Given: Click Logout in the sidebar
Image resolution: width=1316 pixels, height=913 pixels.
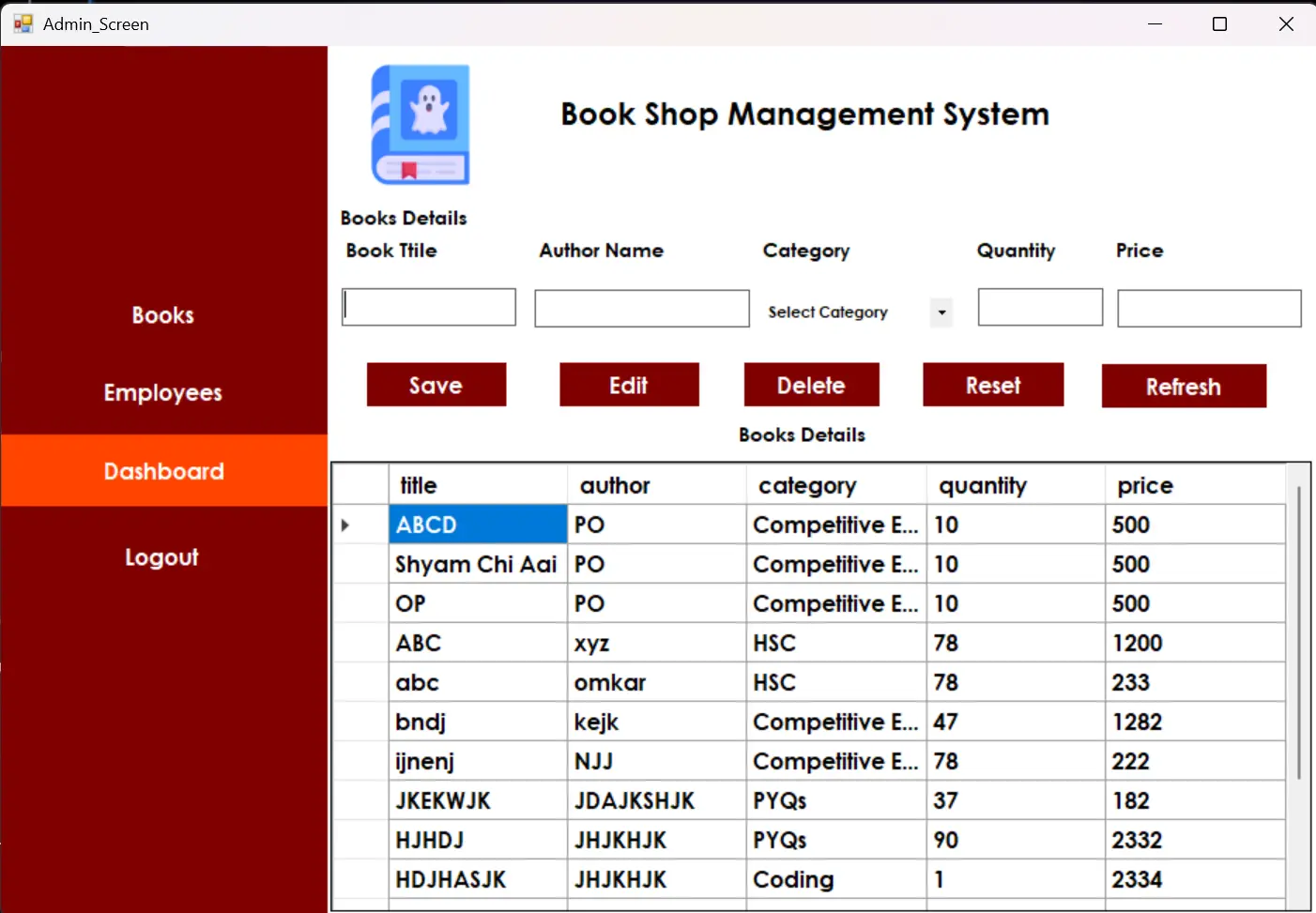Looking at the screenshot, I should [x=161, y=557].
